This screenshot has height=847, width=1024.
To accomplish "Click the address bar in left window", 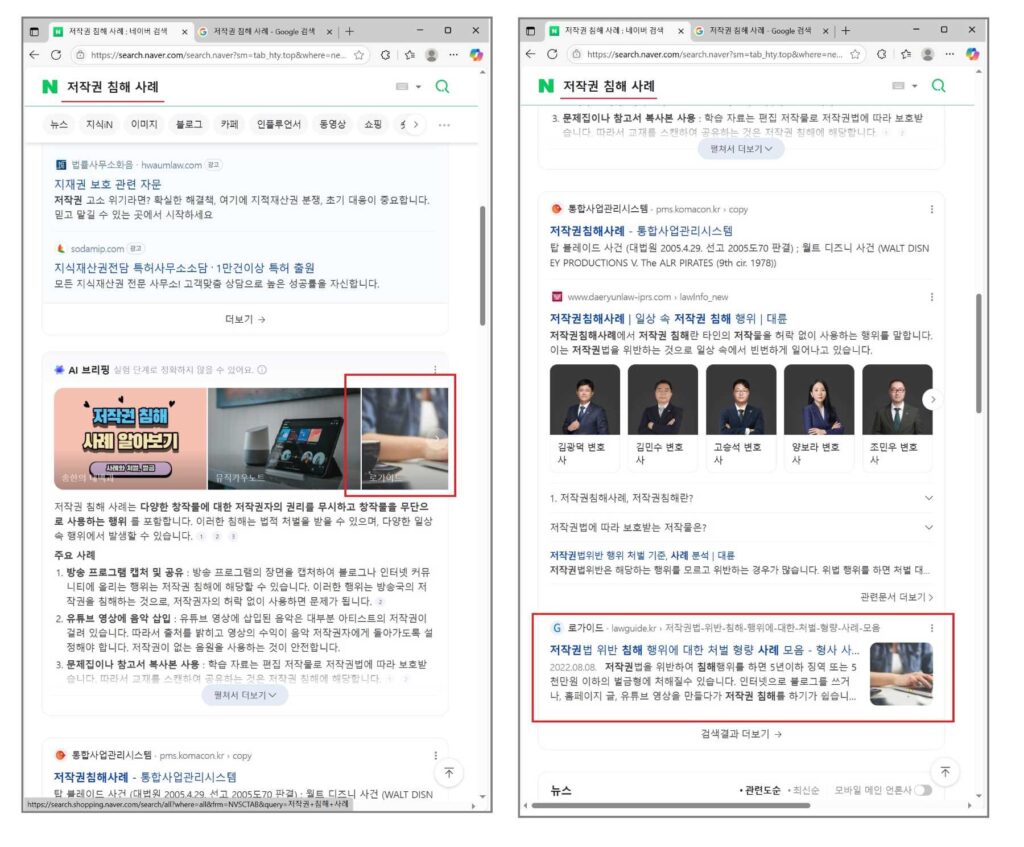I will [x=217, y=55].
